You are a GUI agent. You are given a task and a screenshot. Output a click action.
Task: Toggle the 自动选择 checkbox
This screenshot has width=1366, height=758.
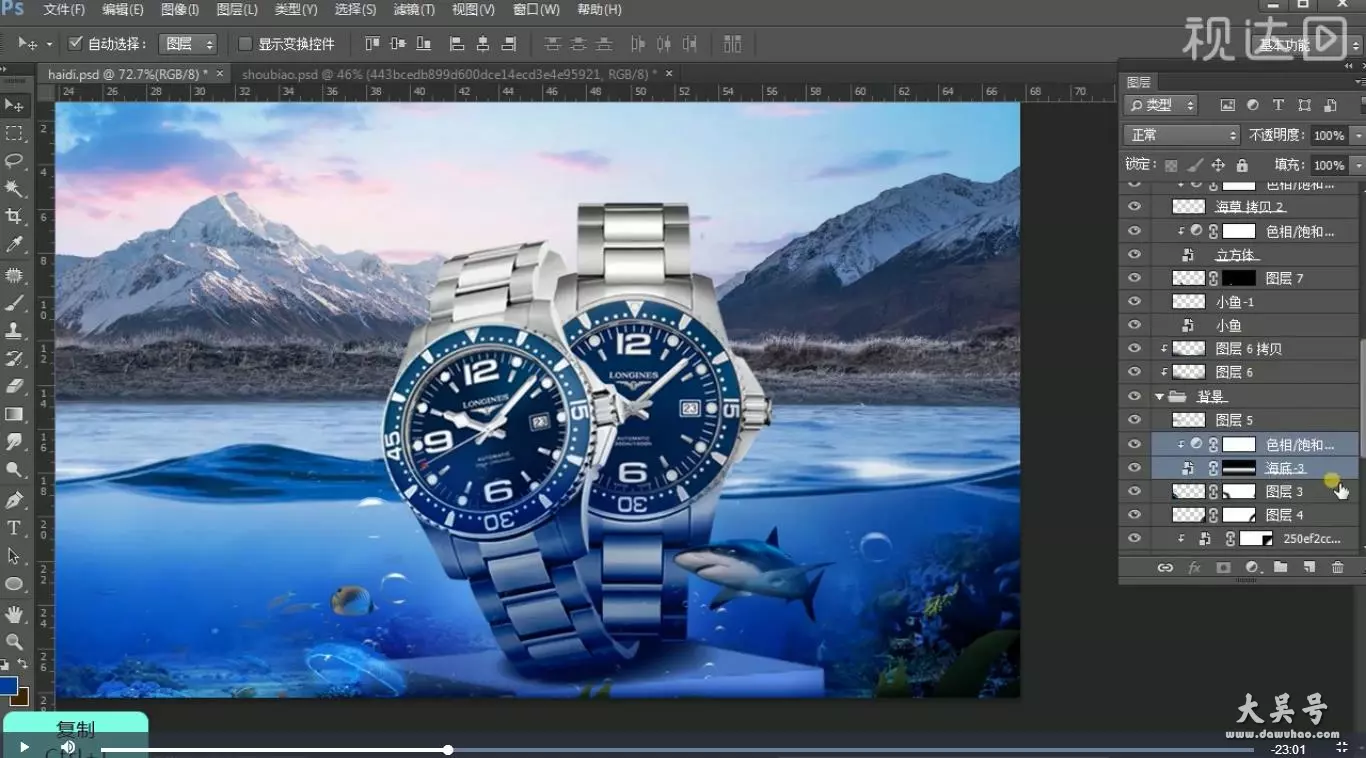click(x=75, y=44)
